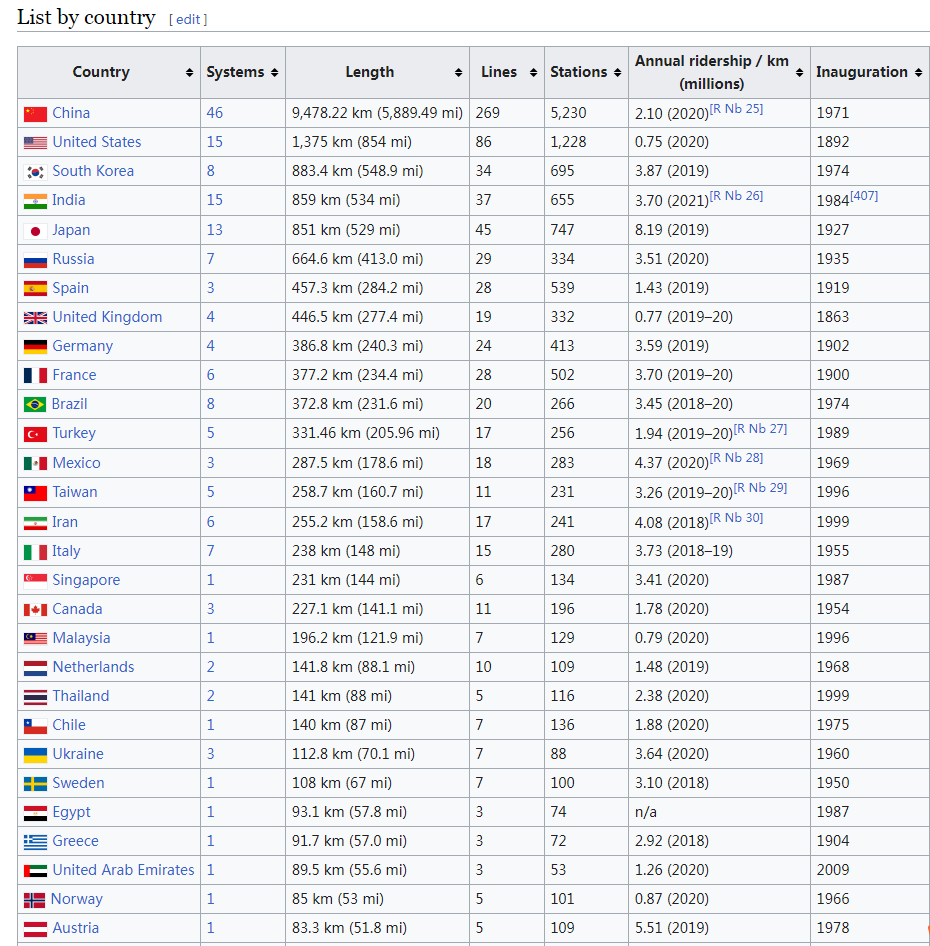Click the Ukraine flag icon

(35, 755)
